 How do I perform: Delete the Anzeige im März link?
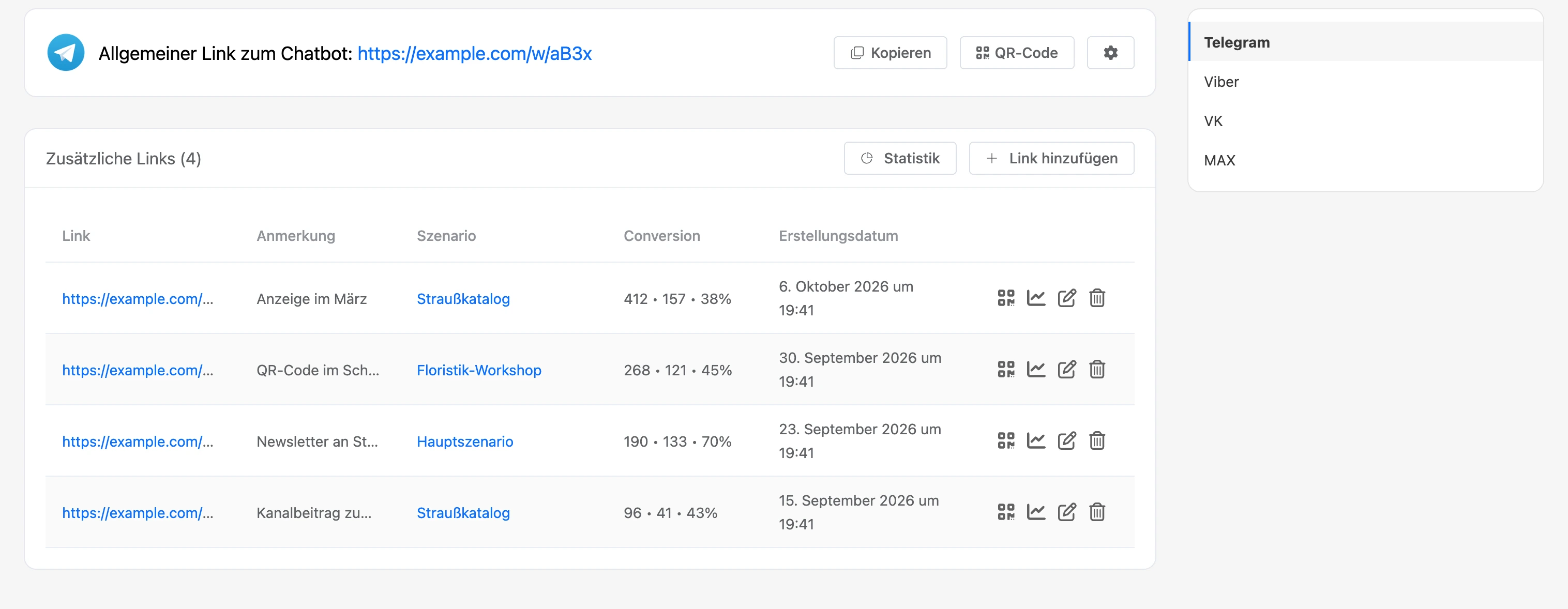click(x=1097, y=298)
